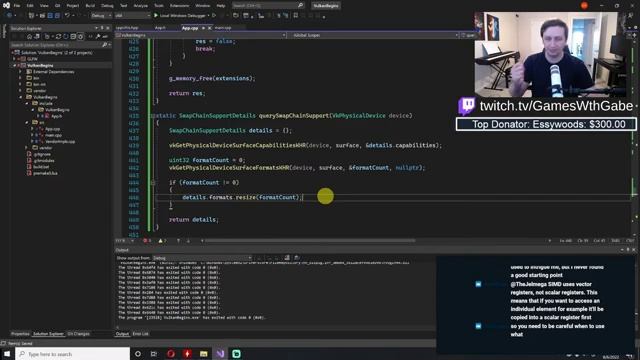Screen dimensions: 640x360
Task: Open the Edit menu
Action: (30, 6)
